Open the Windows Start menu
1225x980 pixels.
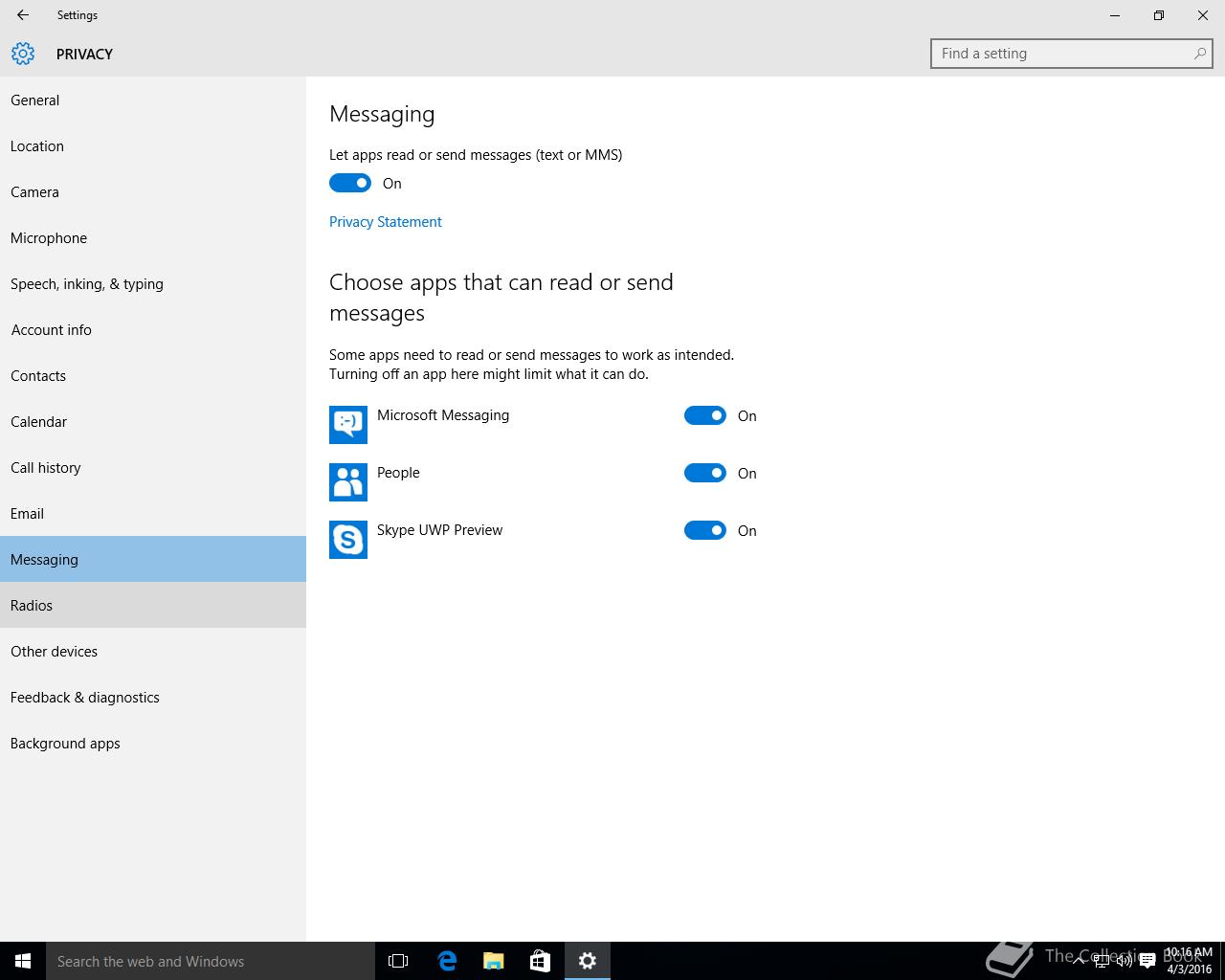23,961
